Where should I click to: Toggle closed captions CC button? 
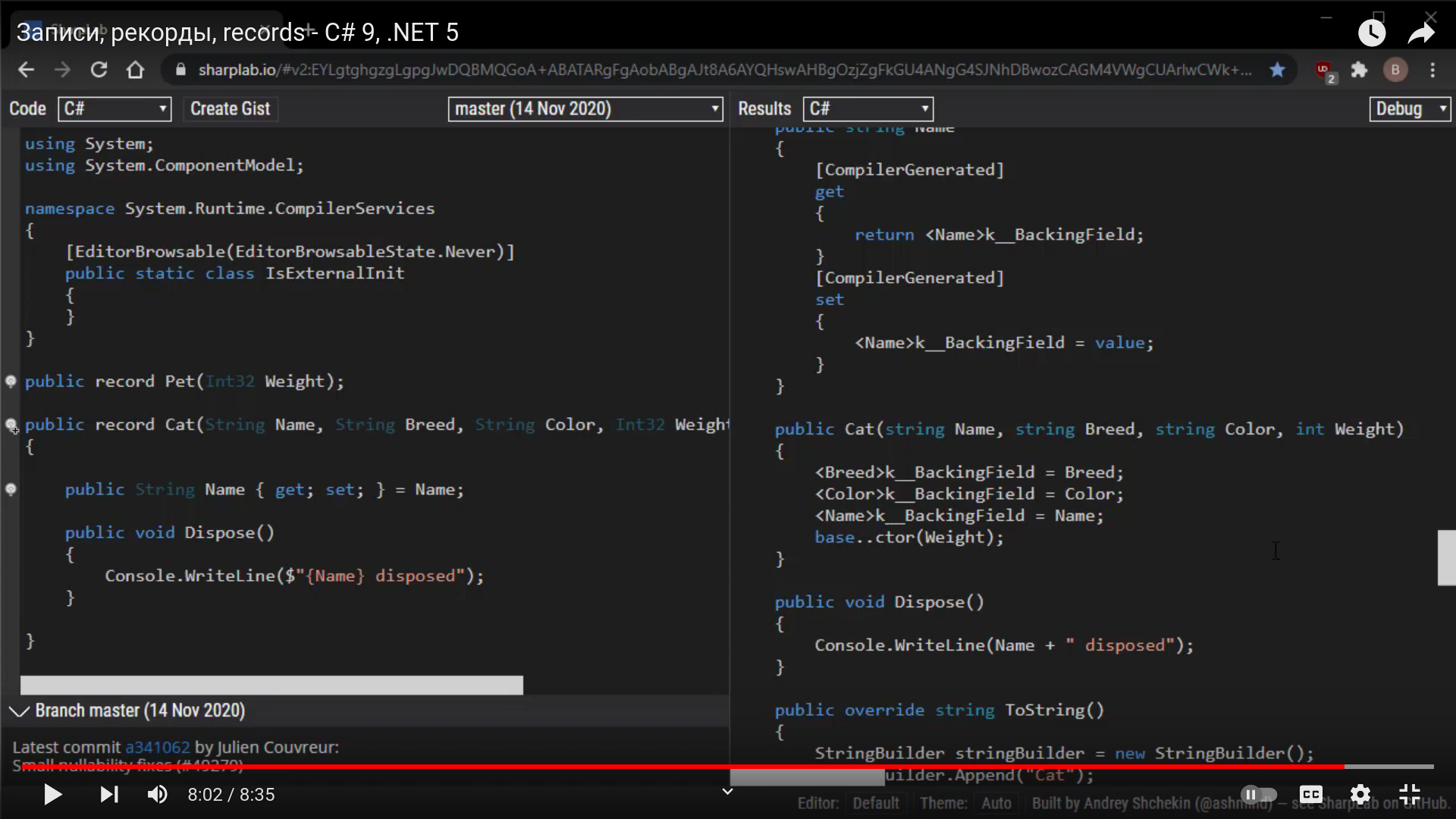1310,795
